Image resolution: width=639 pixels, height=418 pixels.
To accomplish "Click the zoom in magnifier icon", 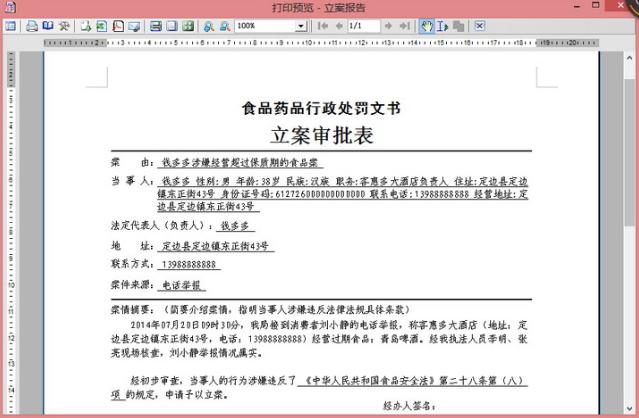I will pos(209,26).
